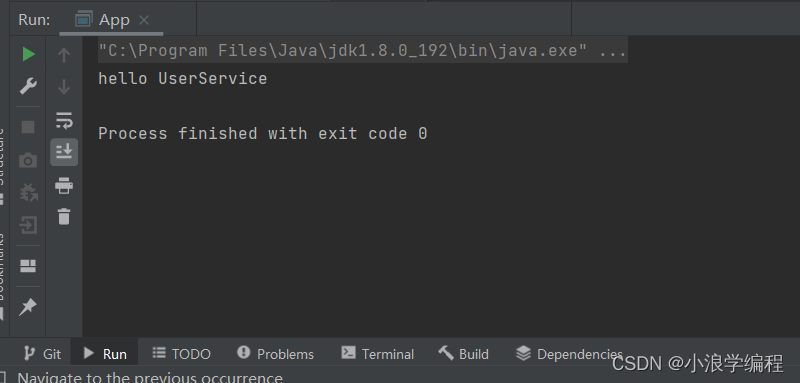Click the layout restore icon in Run sidebar
This screenshot has width=800, height=383.
coord(28,266)
